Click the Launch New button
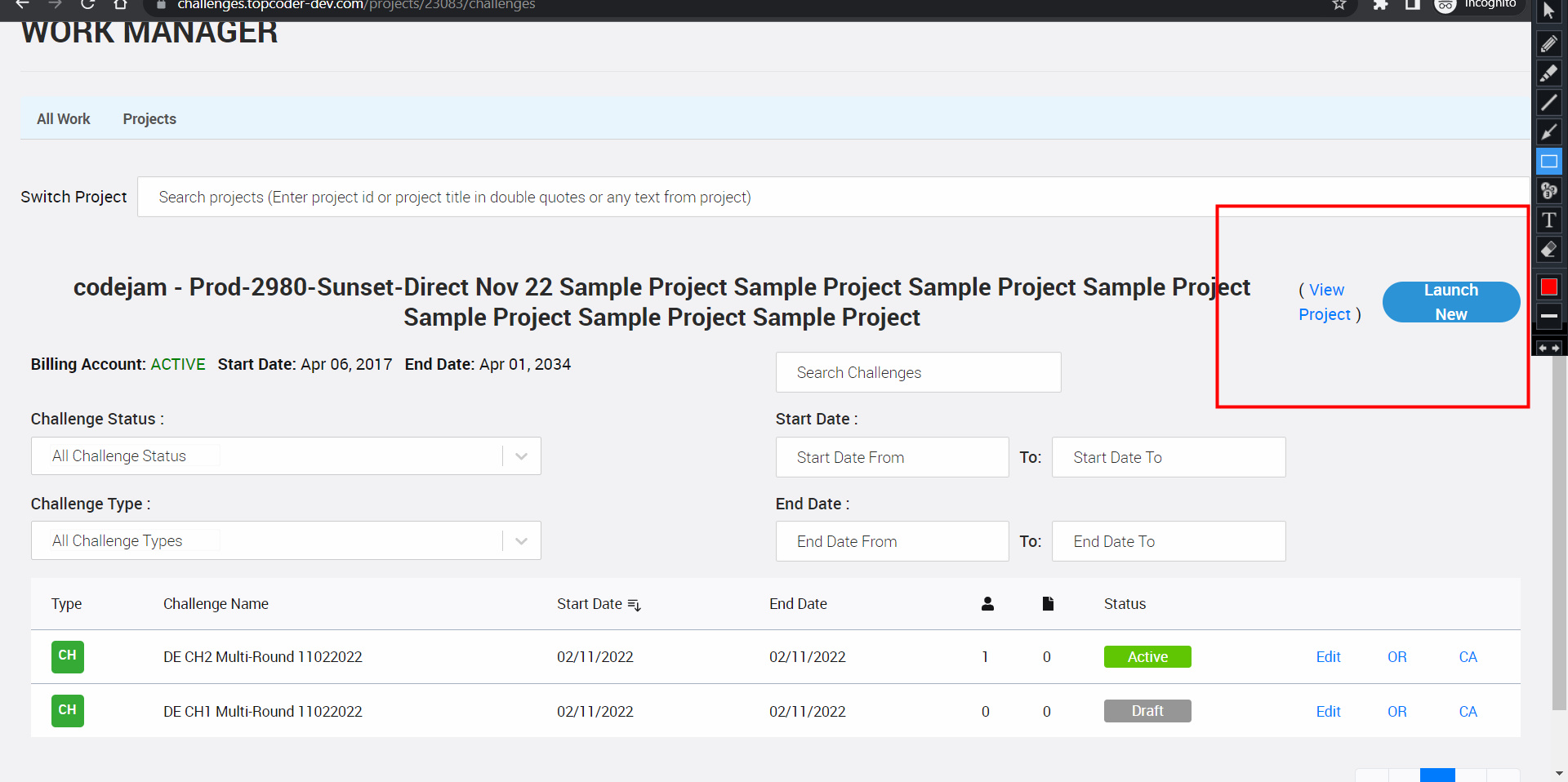Screen dimensions: 1568x782 1451,302
